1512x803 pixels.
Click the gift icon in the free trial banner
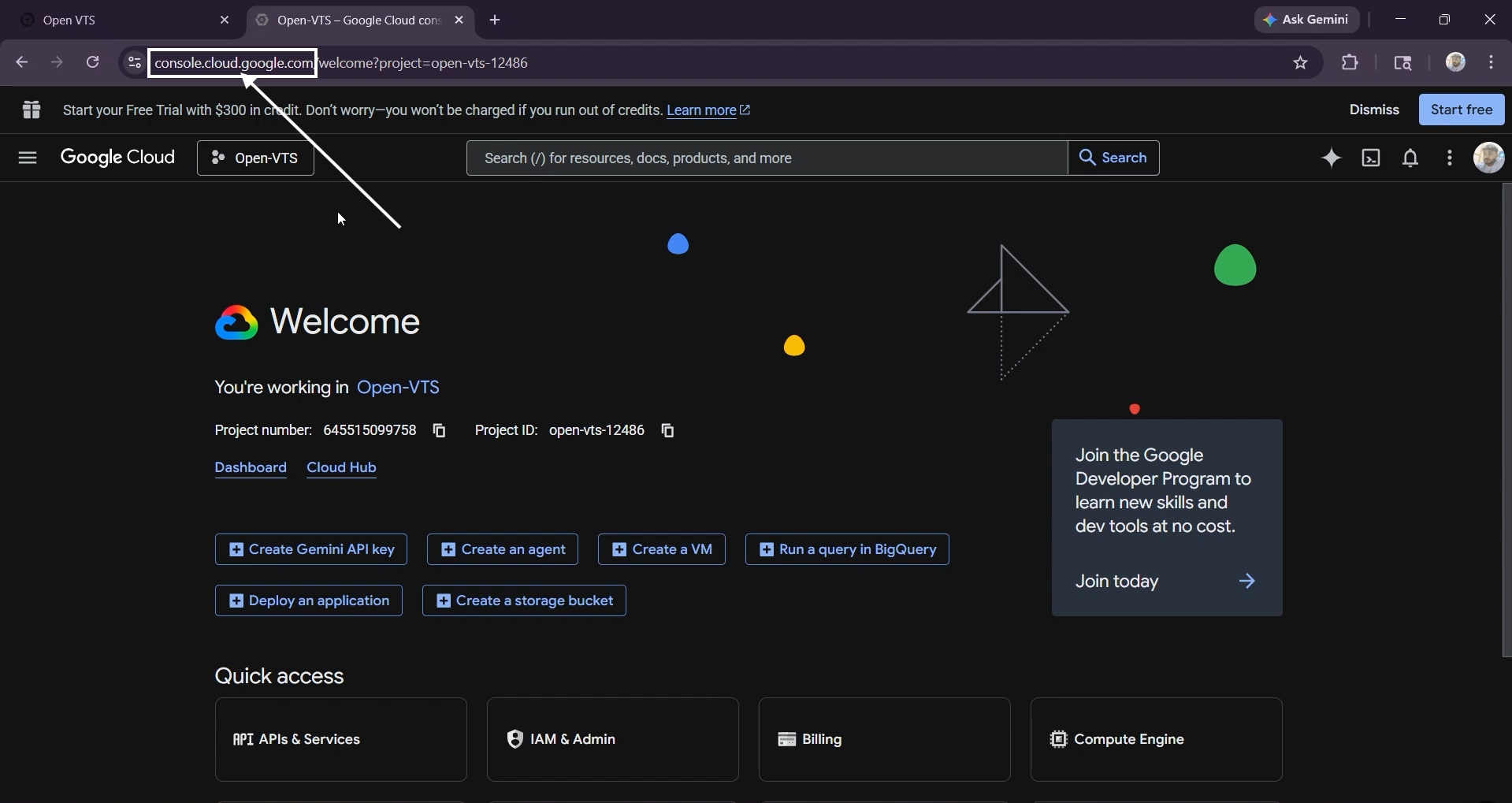pos(32,110)
